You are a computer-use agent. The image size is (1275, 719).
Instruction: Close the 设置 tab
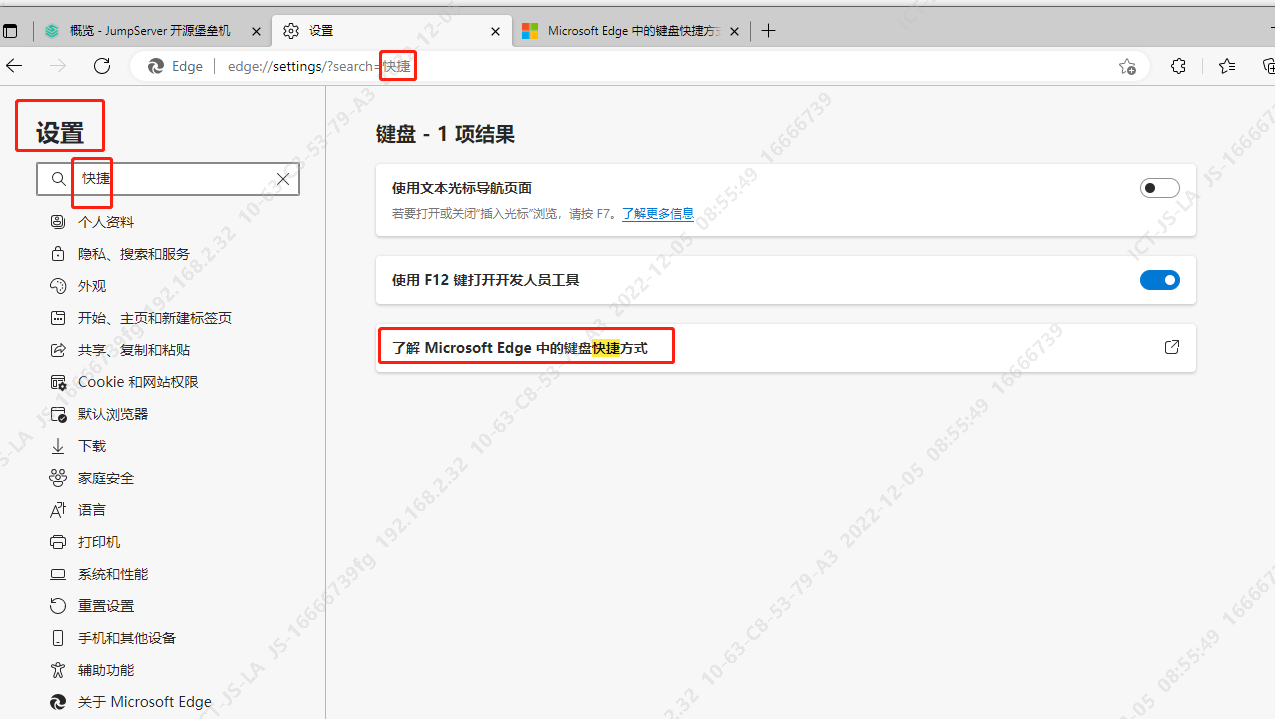click(x=495, y=31)
